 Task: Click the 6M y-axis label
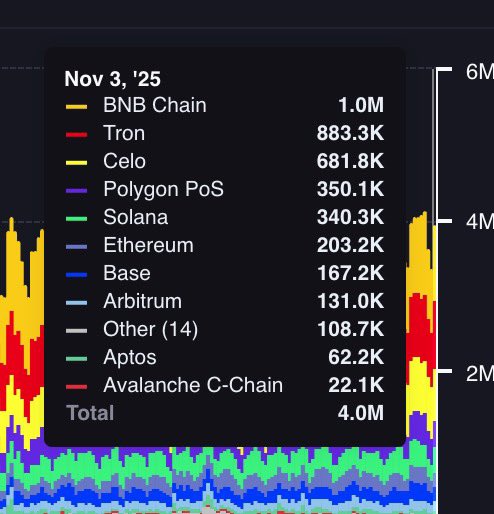pyautogui.click(x=480, y=72)
